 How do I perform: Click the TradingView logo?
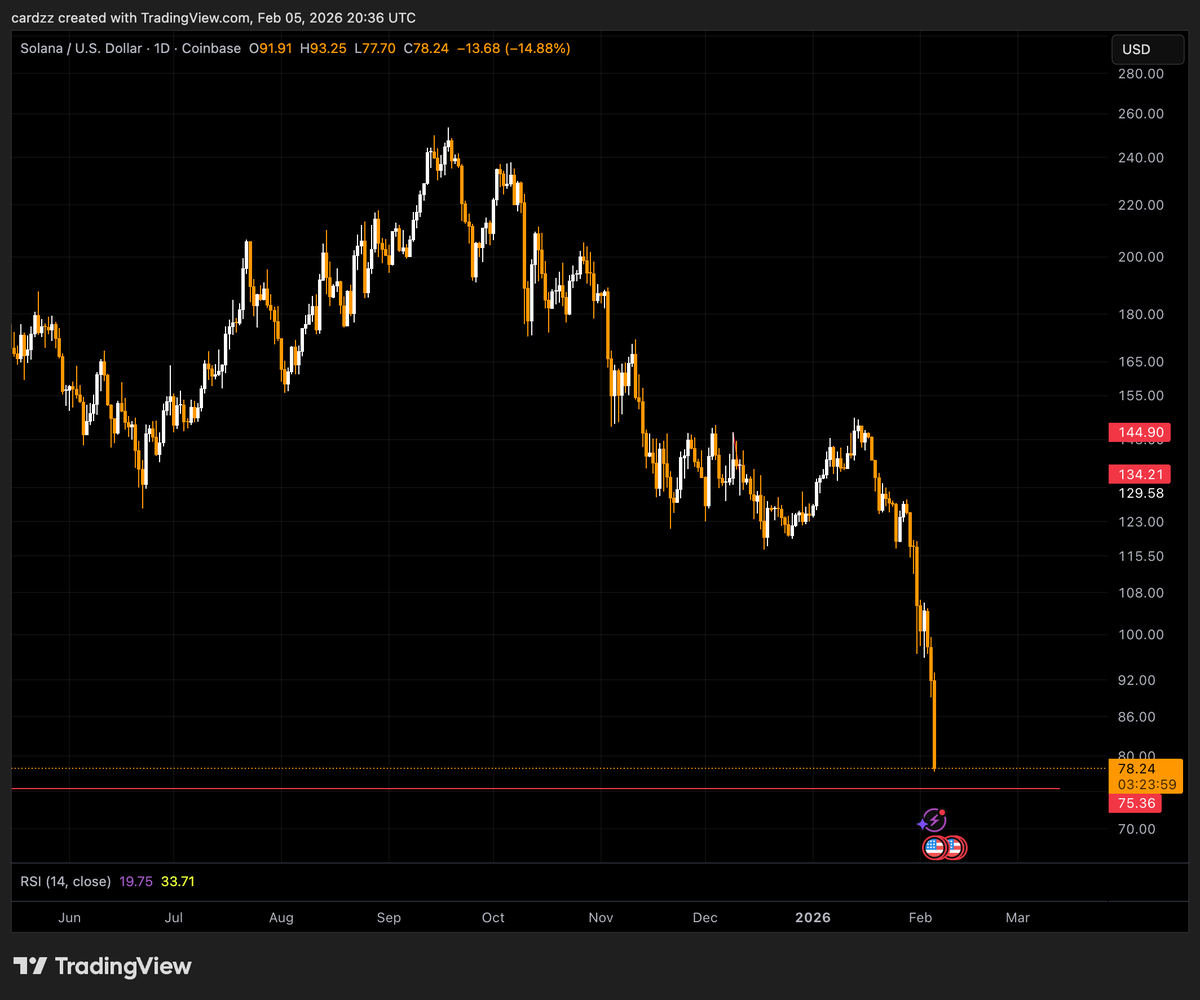[102, 966]
